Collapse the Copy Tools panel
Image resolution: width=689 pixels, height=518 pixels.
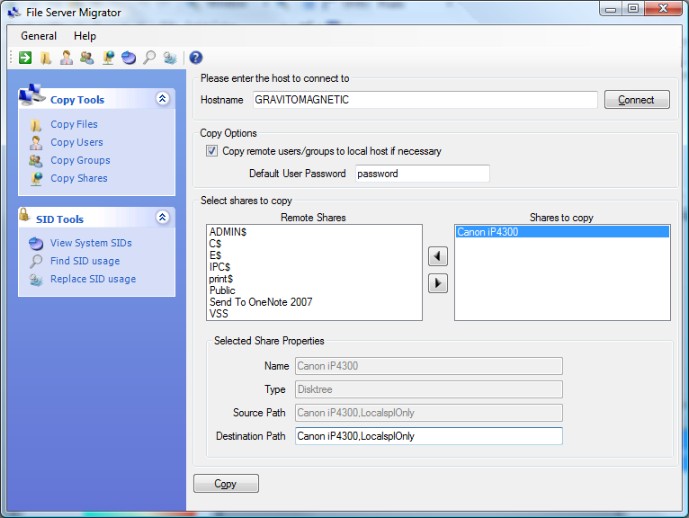pyautogui.click(x=163, y=99)
